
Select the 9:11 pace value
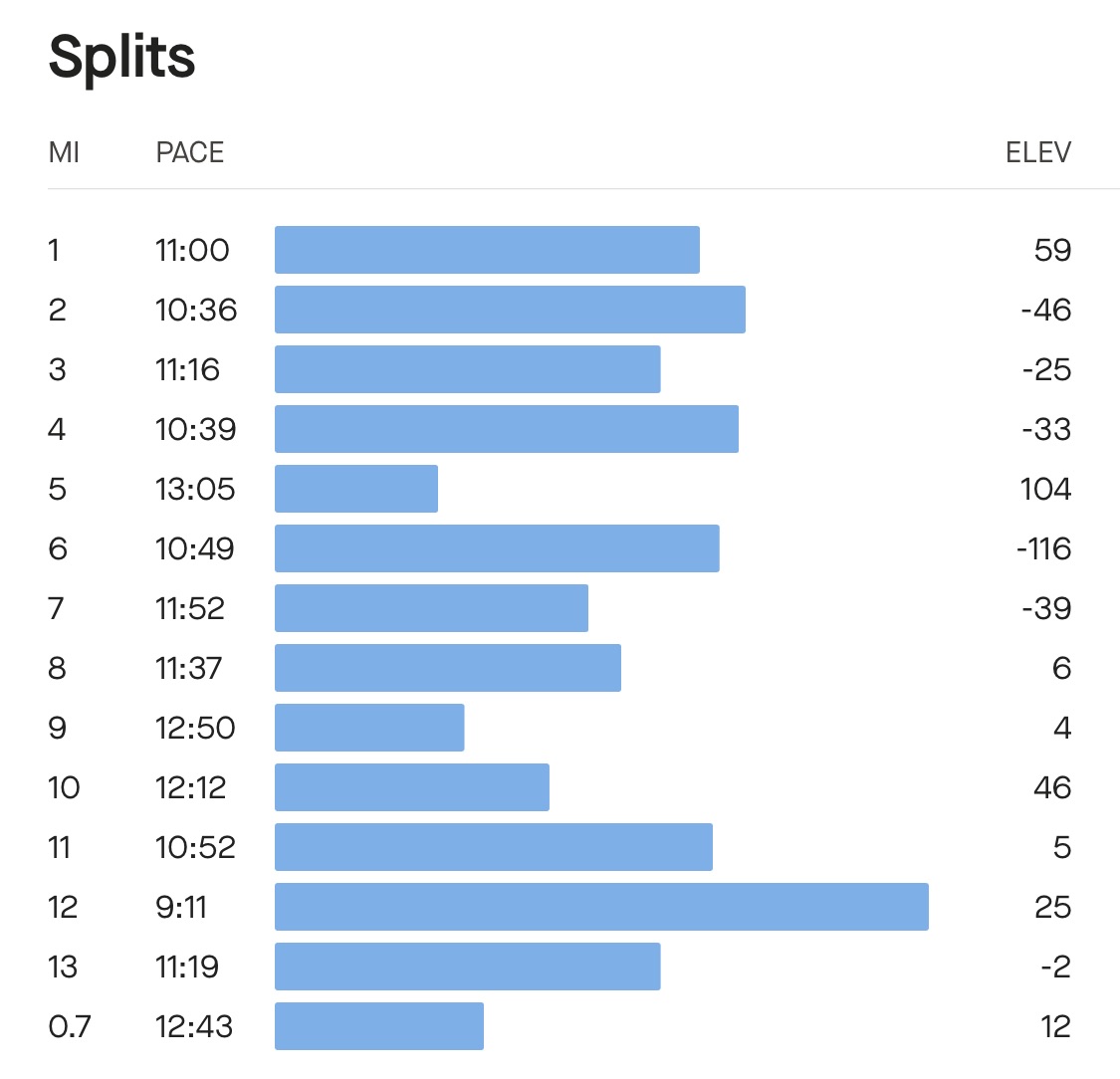click(181, 907)
